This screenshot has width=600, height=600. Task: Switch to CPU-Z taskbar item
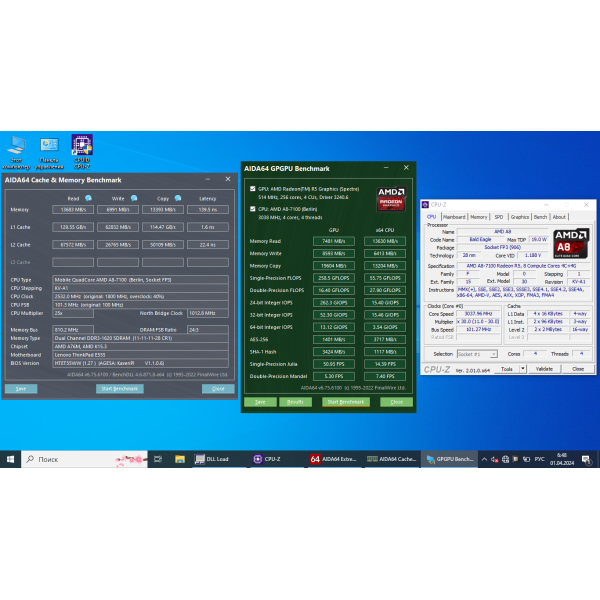pyautogui.click(x=276, y=459)
